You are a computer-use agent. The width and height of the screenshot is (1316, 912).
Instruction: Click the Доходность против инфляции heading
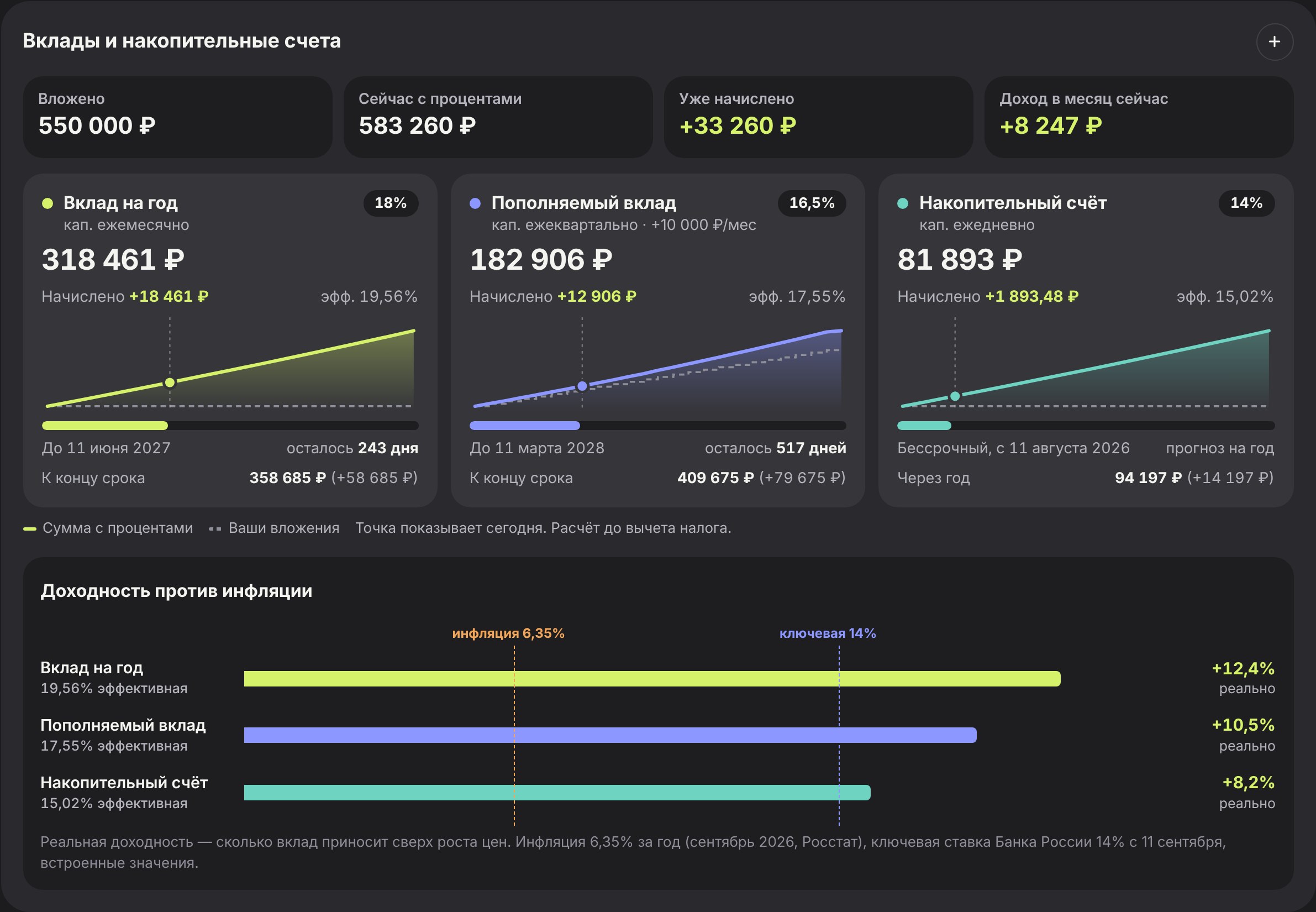coord(176,591)
